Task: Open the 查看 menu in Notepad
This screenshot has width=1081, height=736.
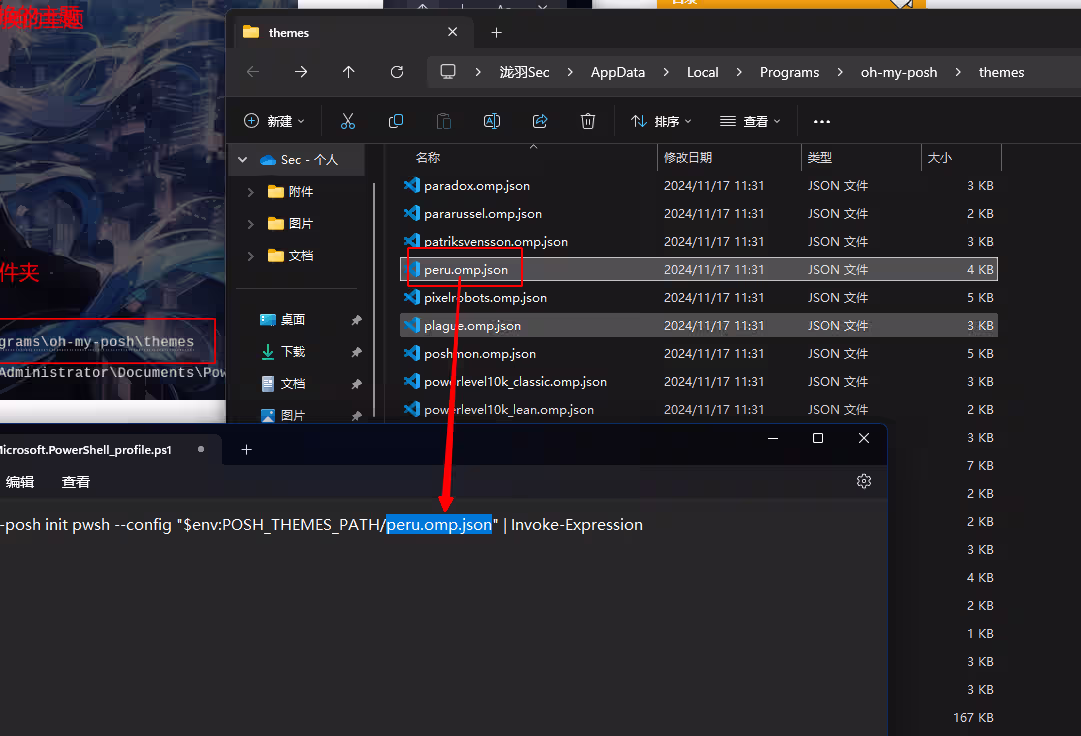Action: [76, 482]
